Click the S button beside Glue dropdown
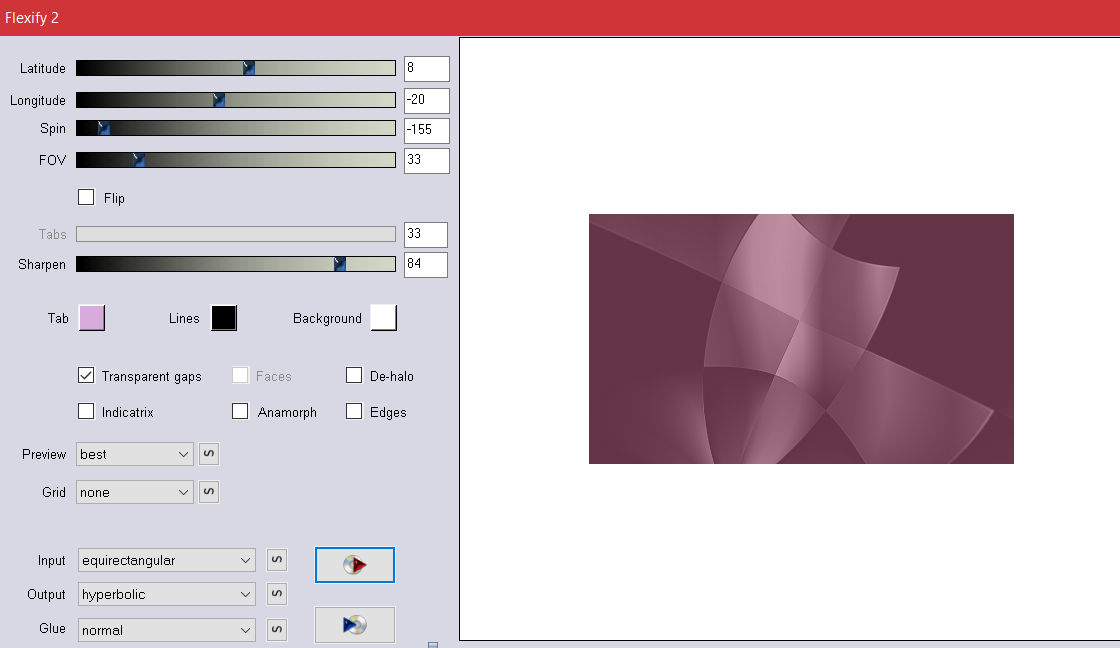The height and width of the screenshot is (648, 1120). pos(277,630)
